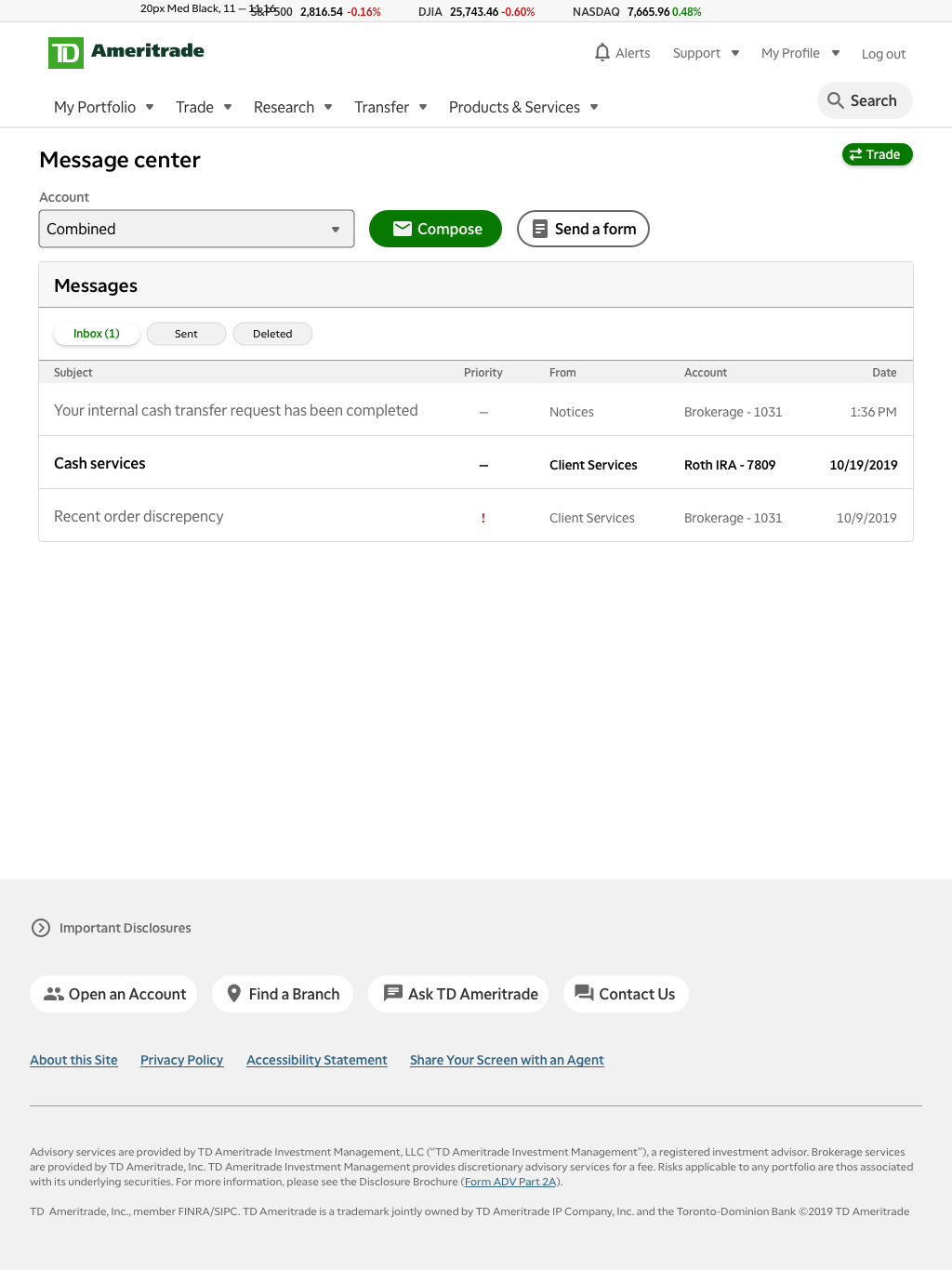Click the From column header
The width and height of the screenshot is (952, 1270).
[562, 373]
